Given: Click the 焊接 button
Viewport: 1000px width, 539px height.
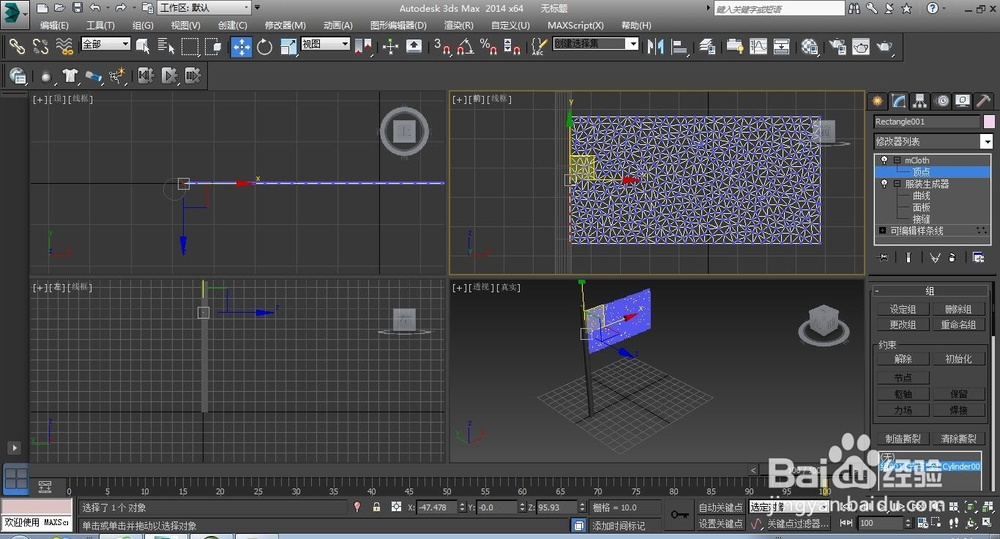Looking at the screenshot, I should point(958,410).
